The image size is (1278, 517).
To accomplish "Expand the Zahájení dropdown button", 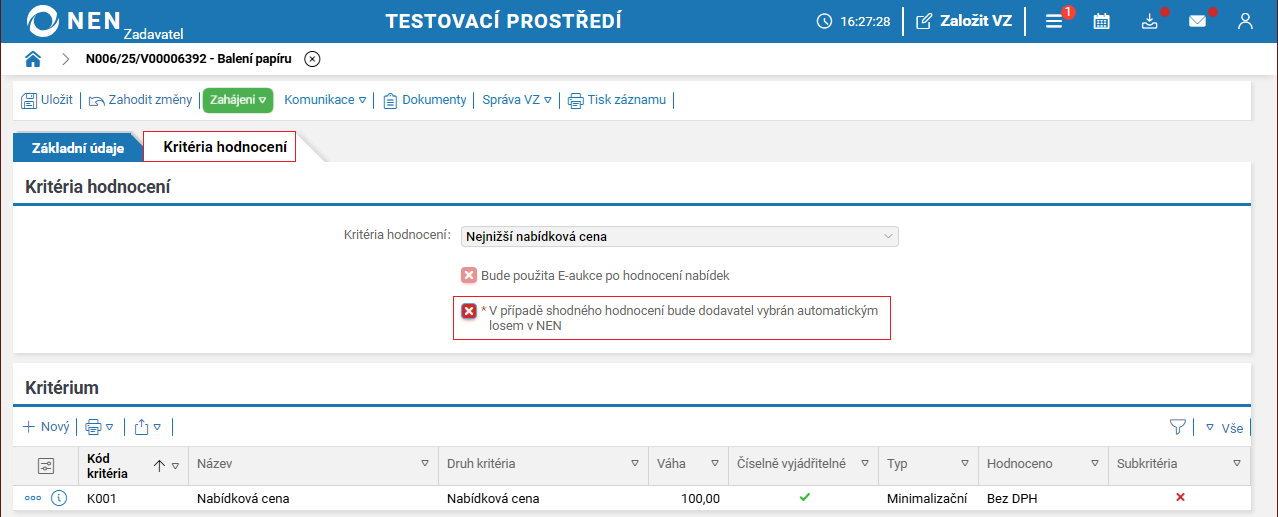I will click(x=238, y=100).
